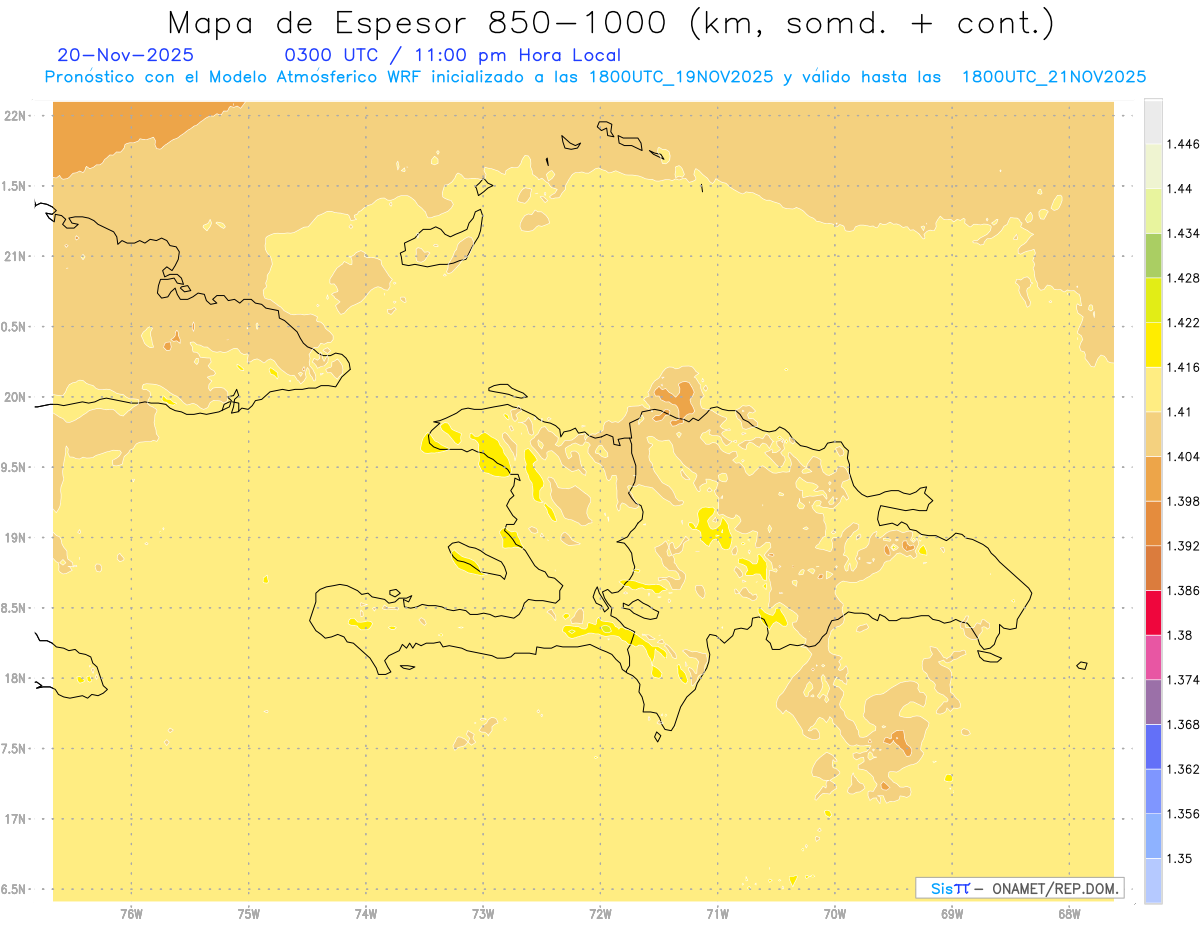
Task: Click the legend value 1.428
Action: tap(1183, 278)
